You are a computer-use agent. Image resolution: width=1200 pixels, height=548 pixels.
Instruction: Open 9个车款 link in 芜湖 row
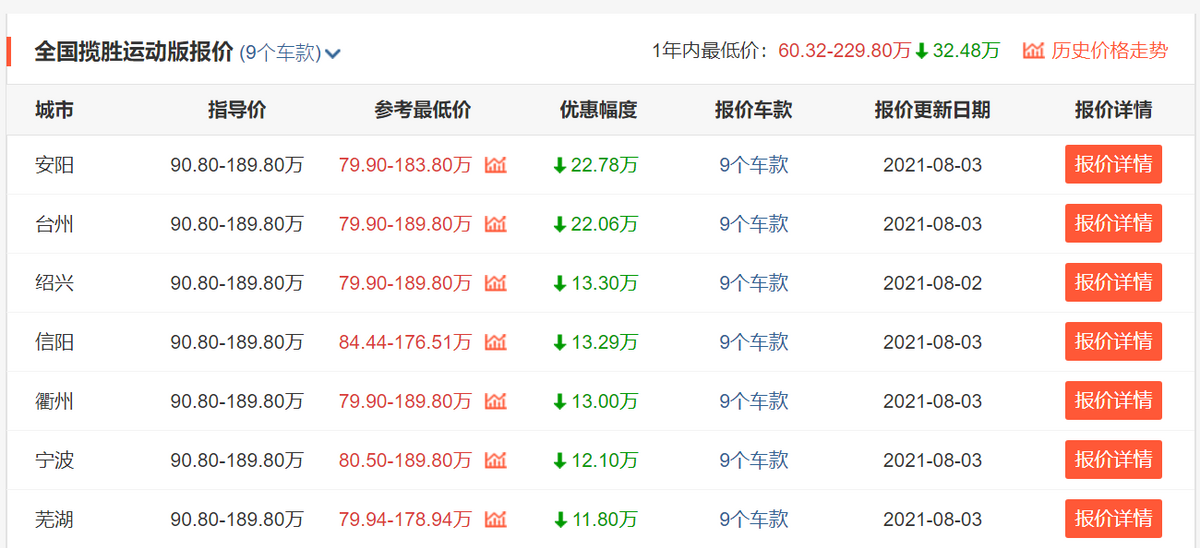(754, 519)
